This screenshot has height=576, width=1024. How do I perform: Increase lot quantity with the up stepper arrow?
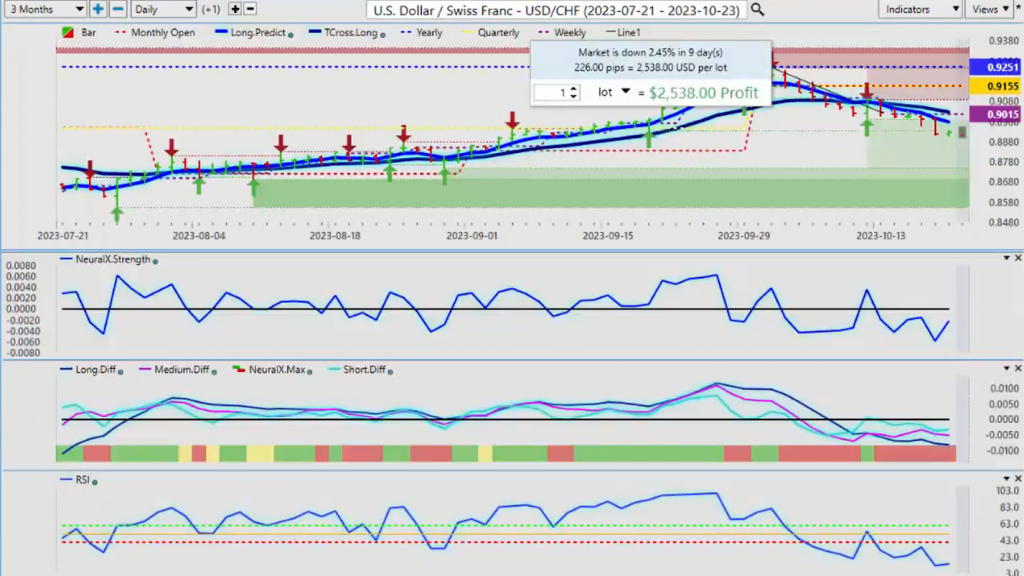573,89
